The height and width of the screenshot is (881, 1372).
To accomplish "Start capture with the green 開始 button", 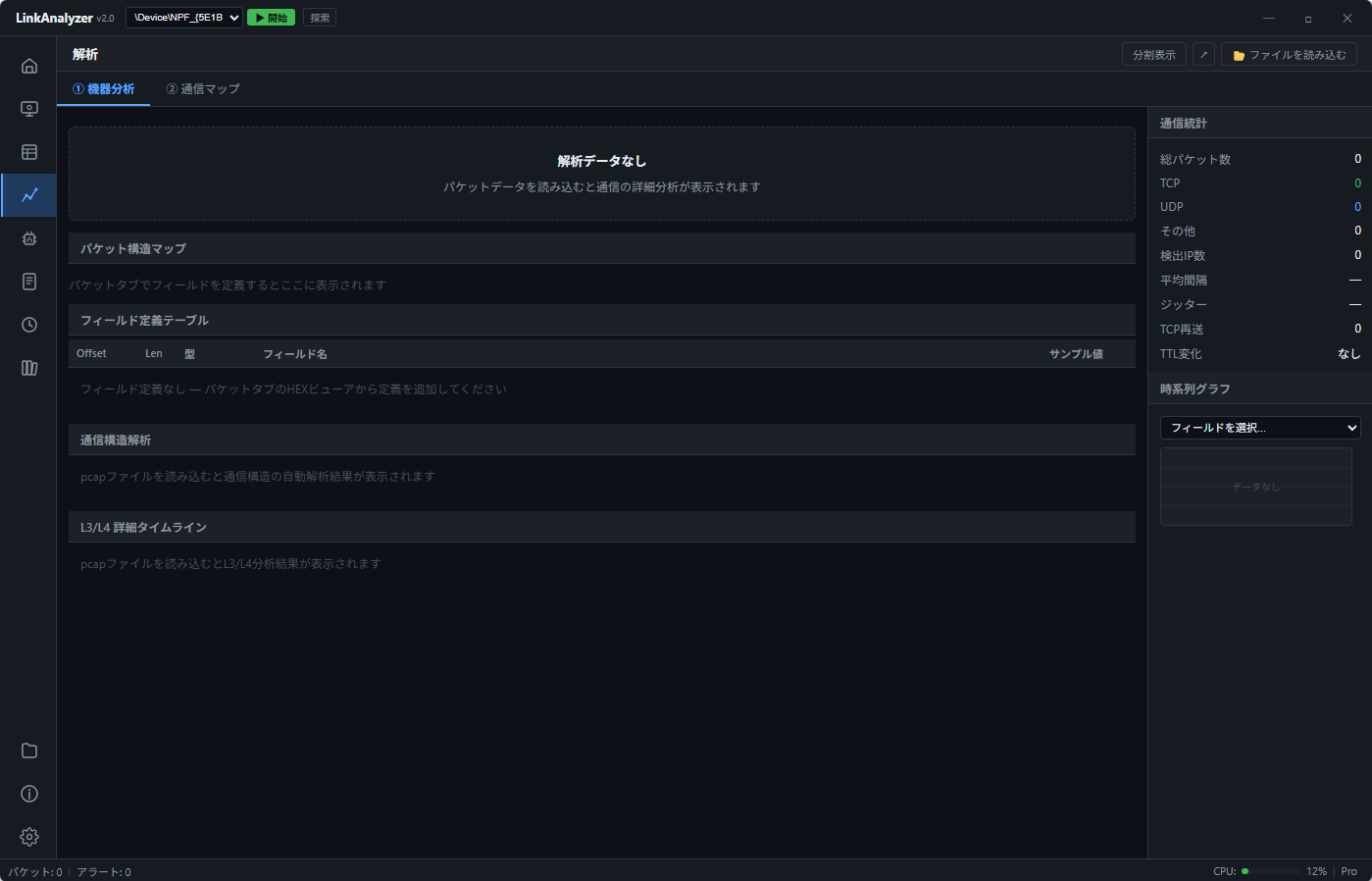I will 271,18.
